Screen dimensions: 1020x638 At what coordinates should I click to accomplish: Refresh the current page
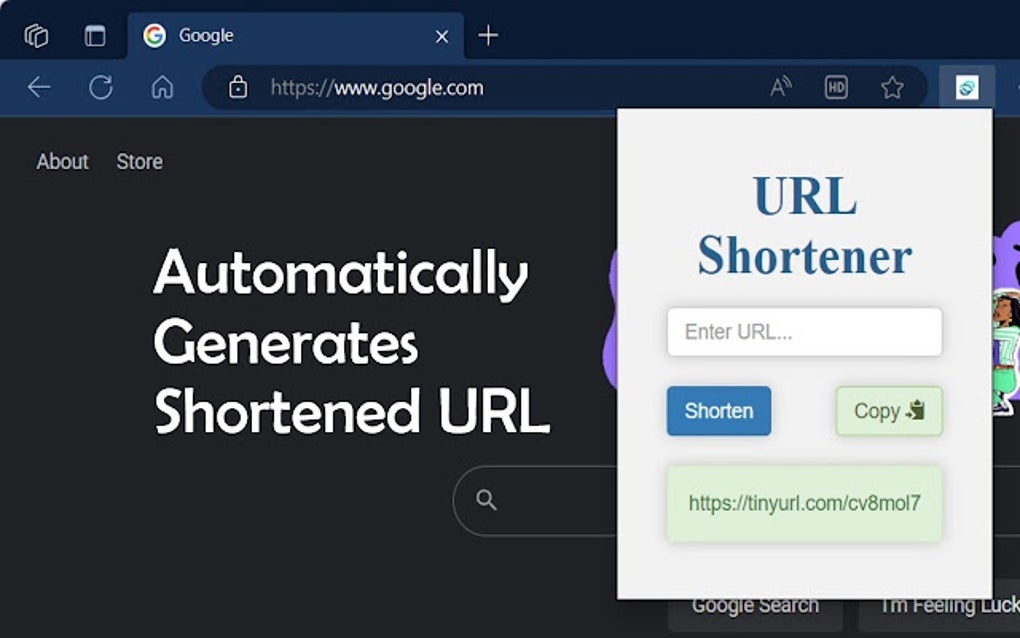(x=100, y=87)
